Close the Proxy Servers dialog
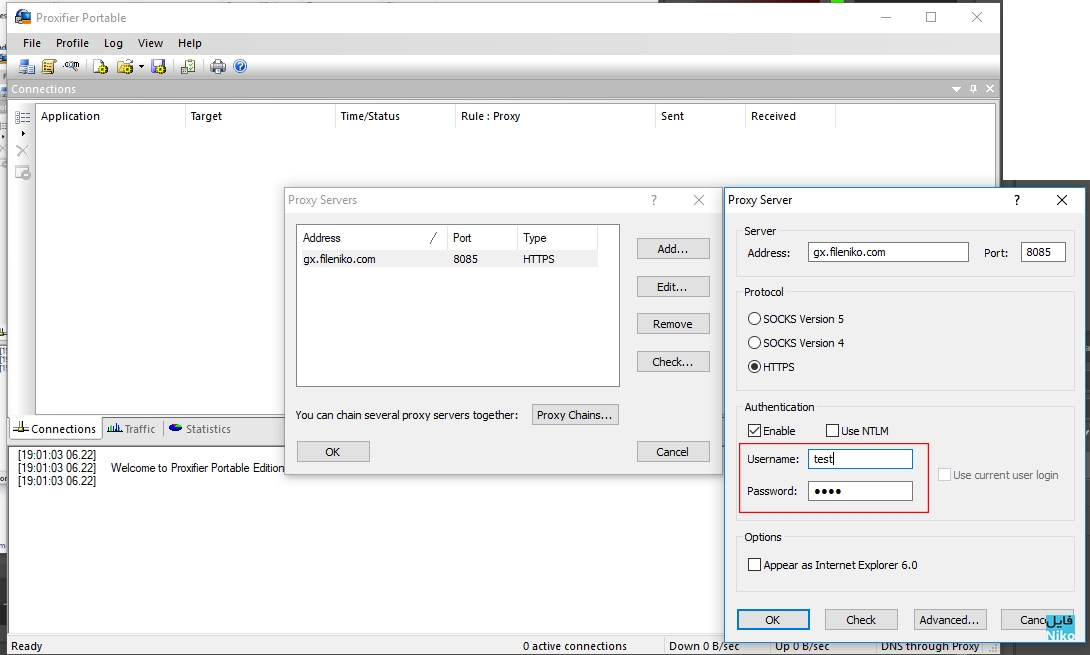 click(x=699, y=200)
